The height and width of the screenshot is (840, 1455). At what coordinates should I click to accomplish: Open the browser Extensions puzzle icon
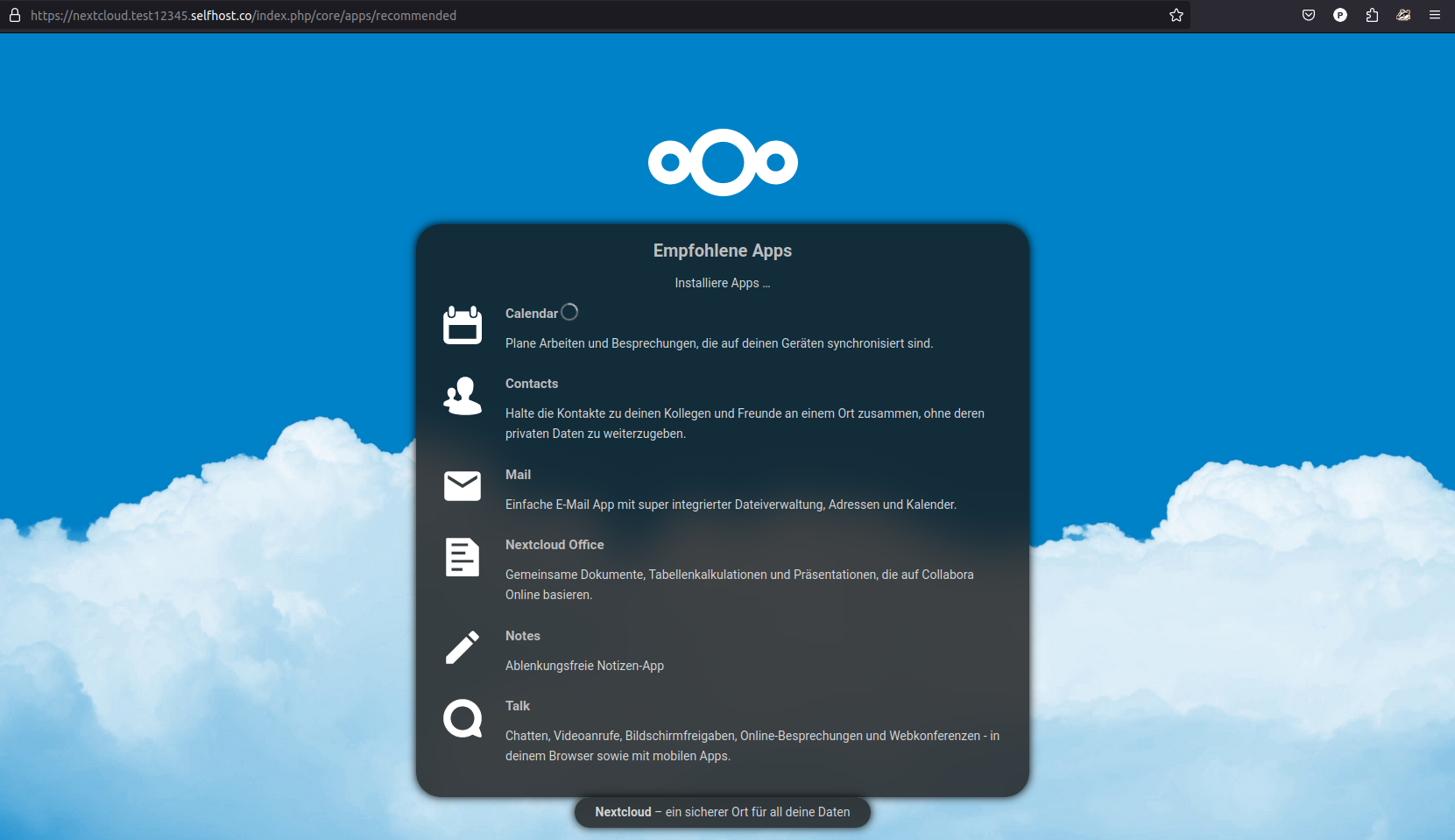(x=1372, y=15)
